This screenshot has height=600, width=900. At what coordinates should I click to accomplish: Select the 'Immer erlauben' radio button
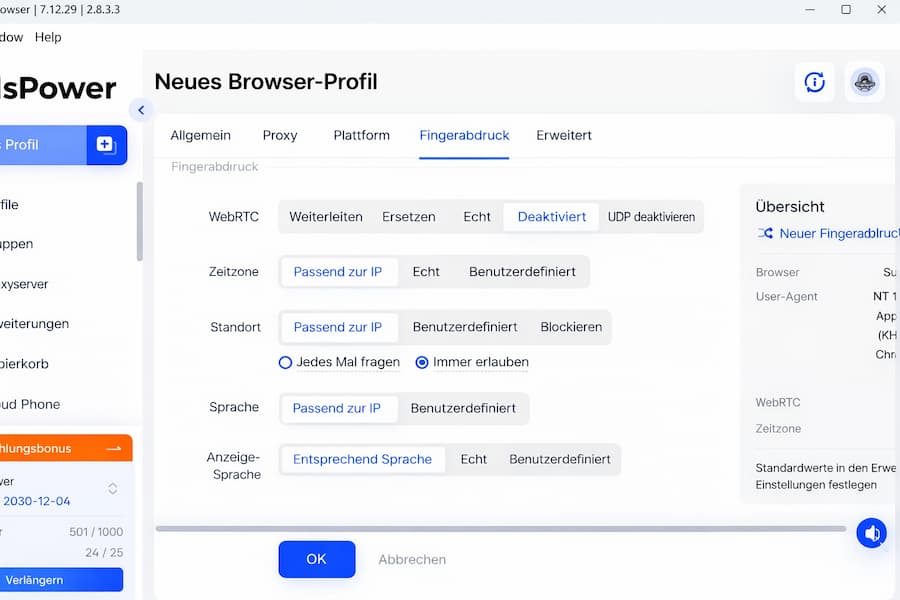pyautogui.click(x=422, y=363)
